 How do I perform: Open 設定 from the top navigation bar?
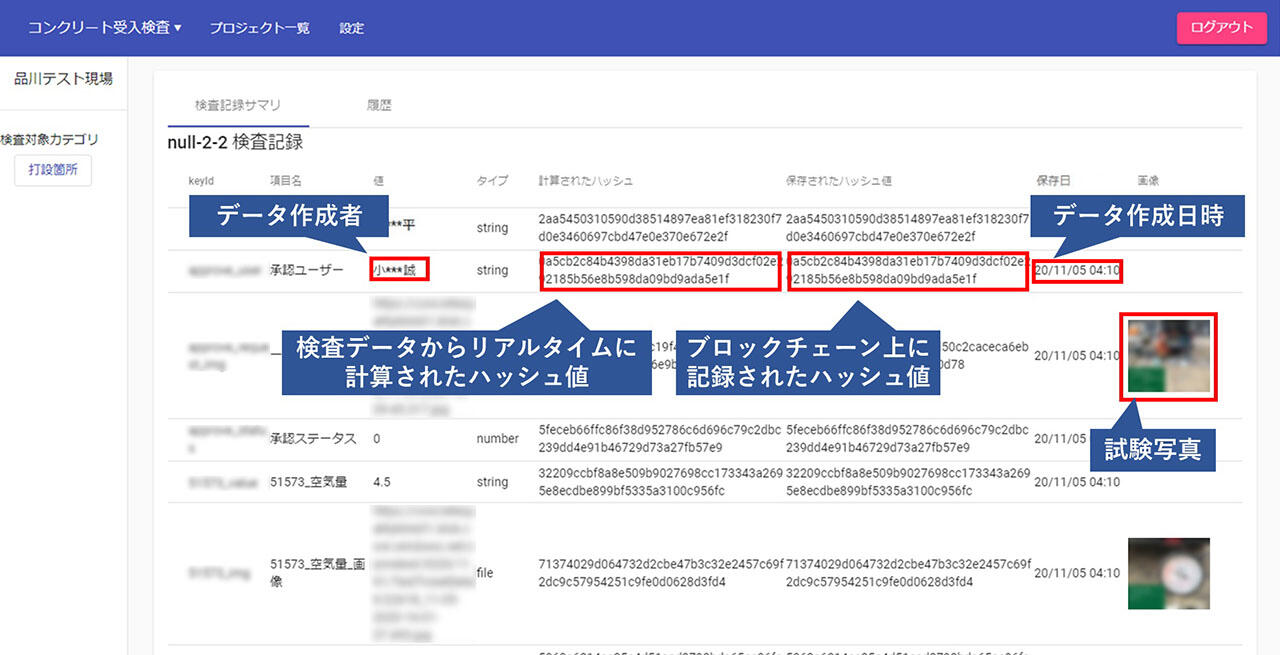click(352, 28)
